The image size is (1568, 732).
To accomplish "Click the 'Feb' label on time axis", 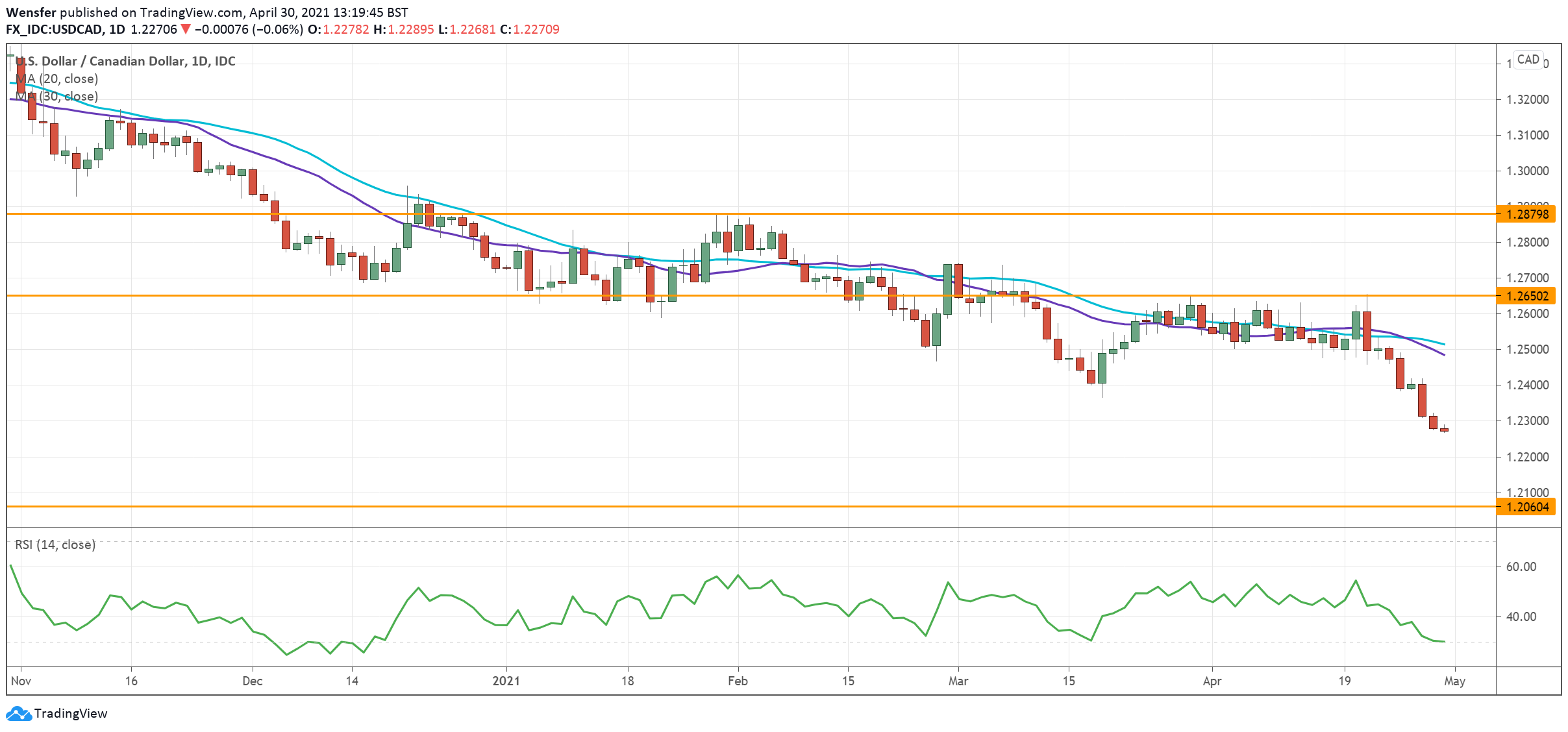I will [738, 681].
